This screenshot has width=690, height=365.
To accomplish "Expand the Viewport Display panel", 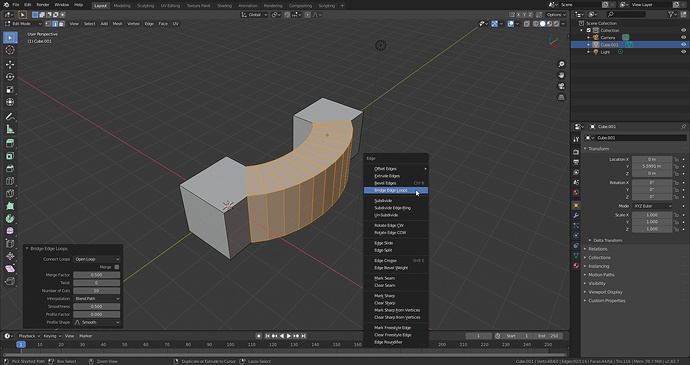I will click(x=605, y=292).
